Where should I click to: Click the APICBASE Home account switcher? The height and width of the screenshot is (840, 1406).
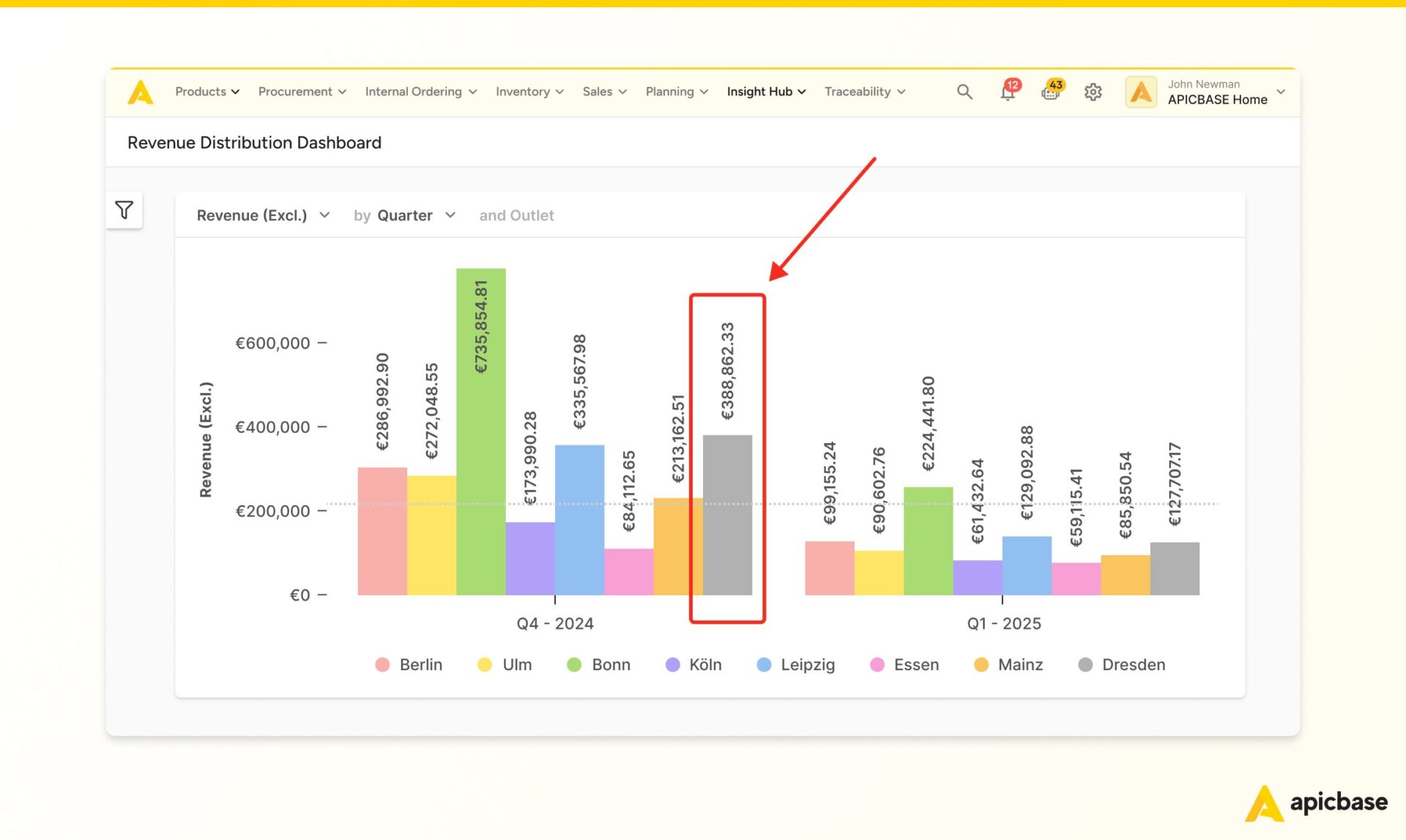coord(1204,91)
